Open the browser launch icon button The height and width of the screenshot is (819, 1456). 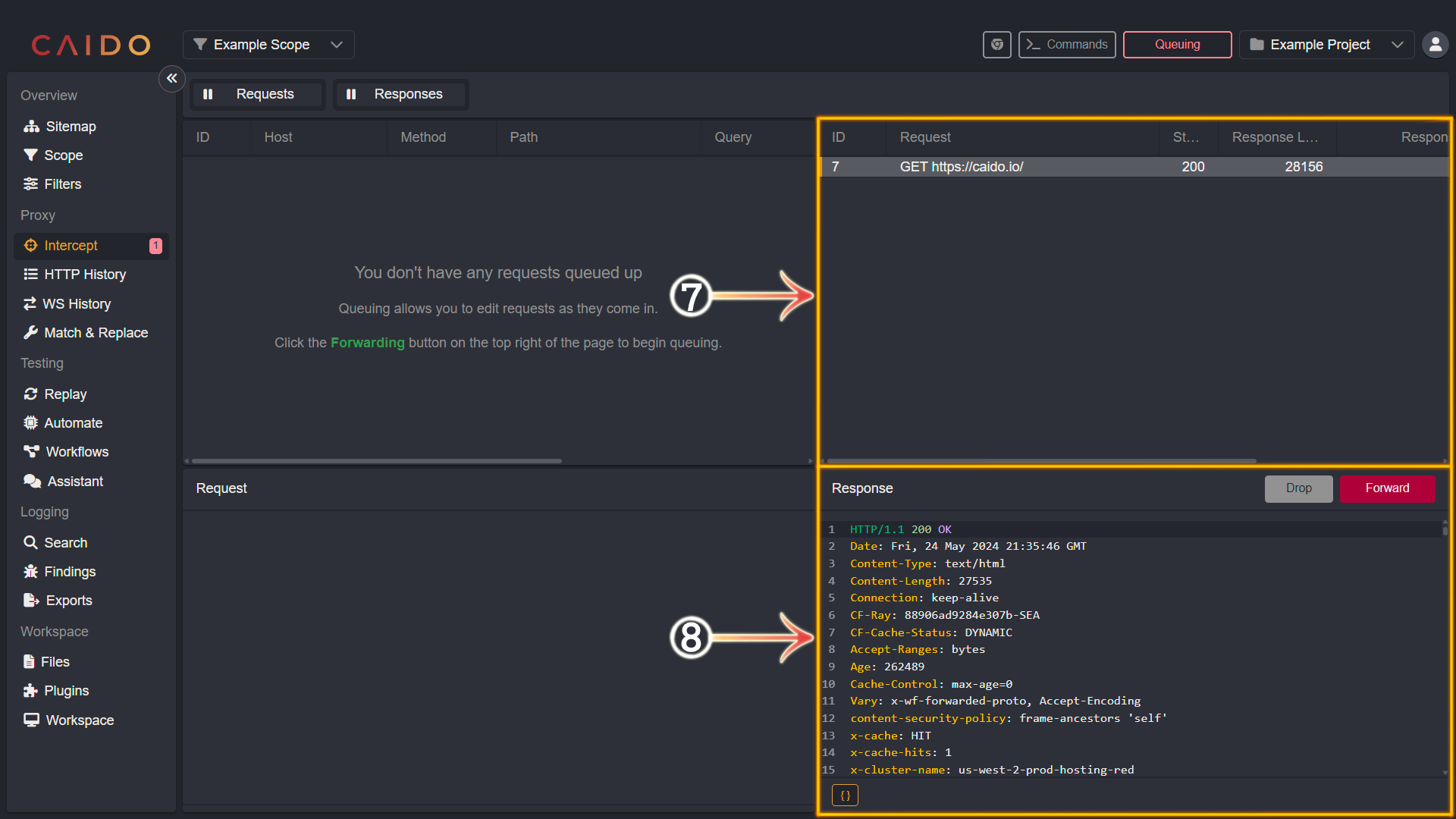(x=996, y=45)
